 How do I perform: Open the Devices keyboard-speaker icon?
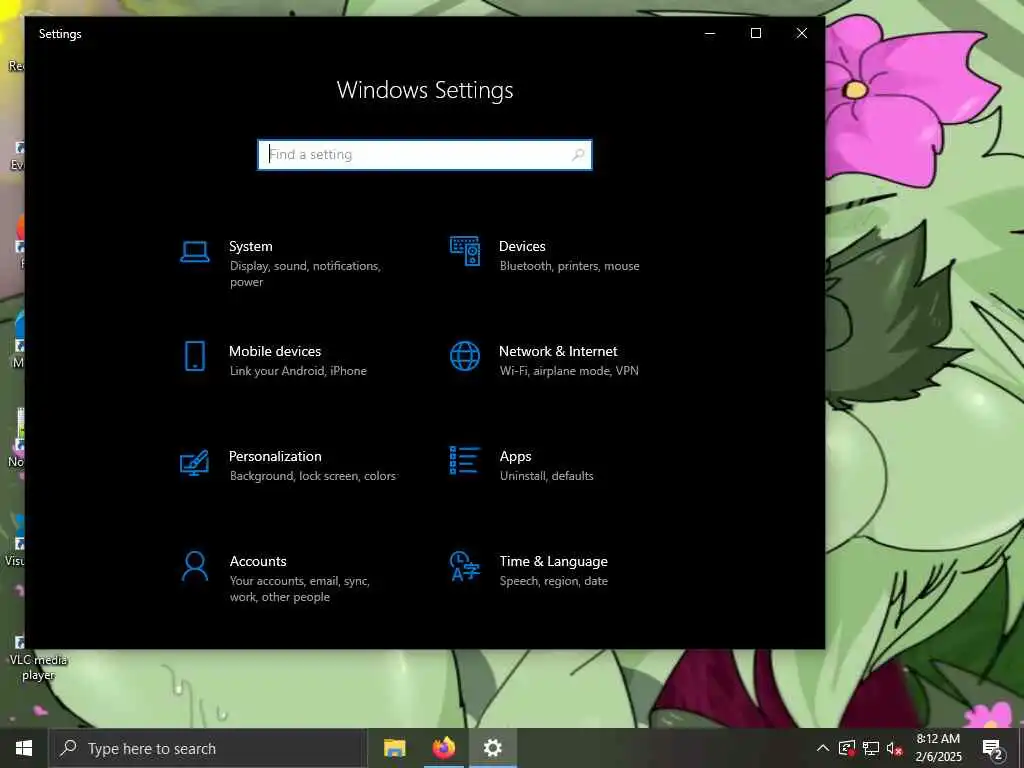[465, 251]
